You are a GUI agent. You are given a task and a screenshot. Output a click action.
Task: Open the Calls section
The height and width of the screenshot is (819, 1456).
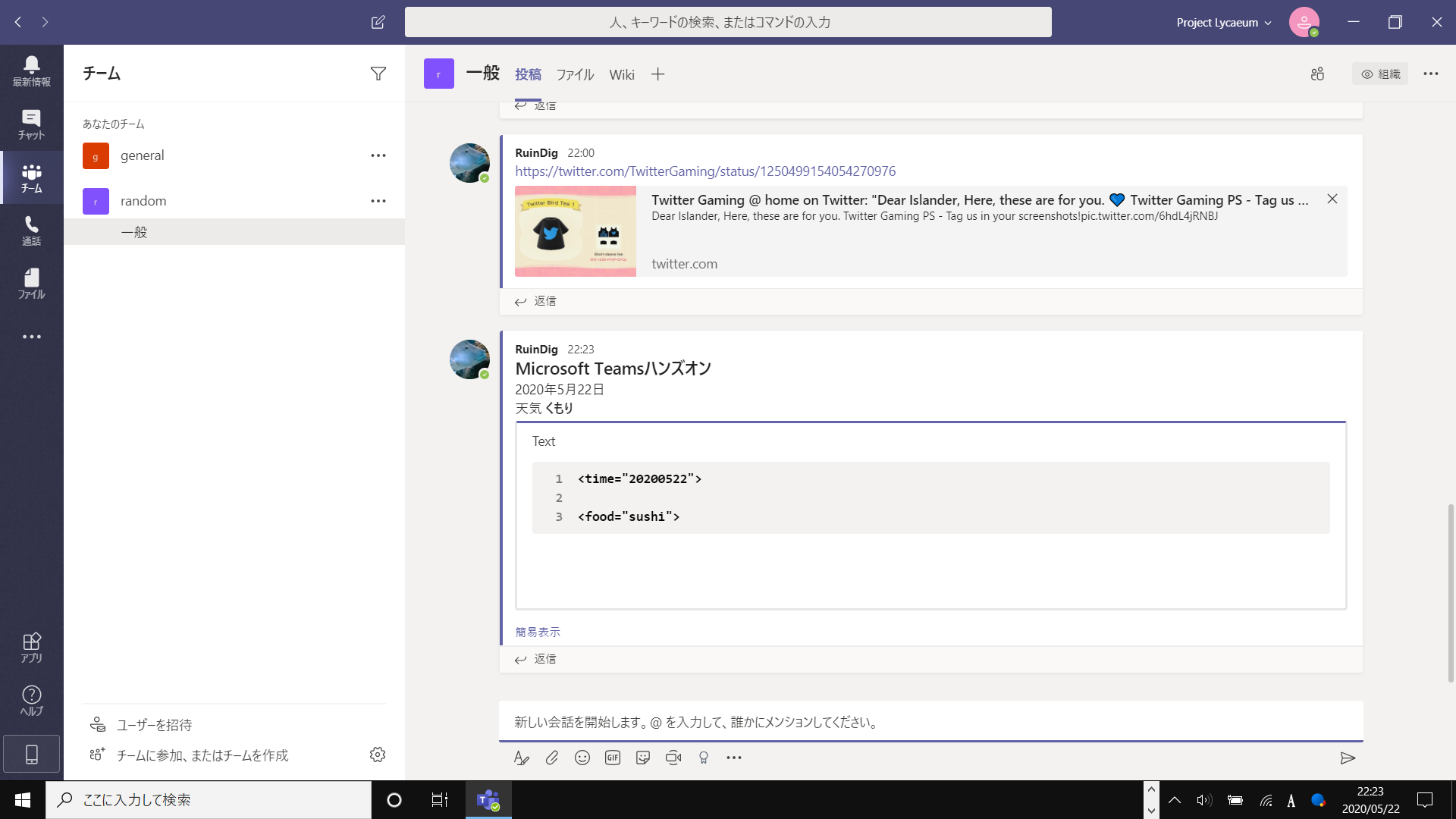coord(31,230)
